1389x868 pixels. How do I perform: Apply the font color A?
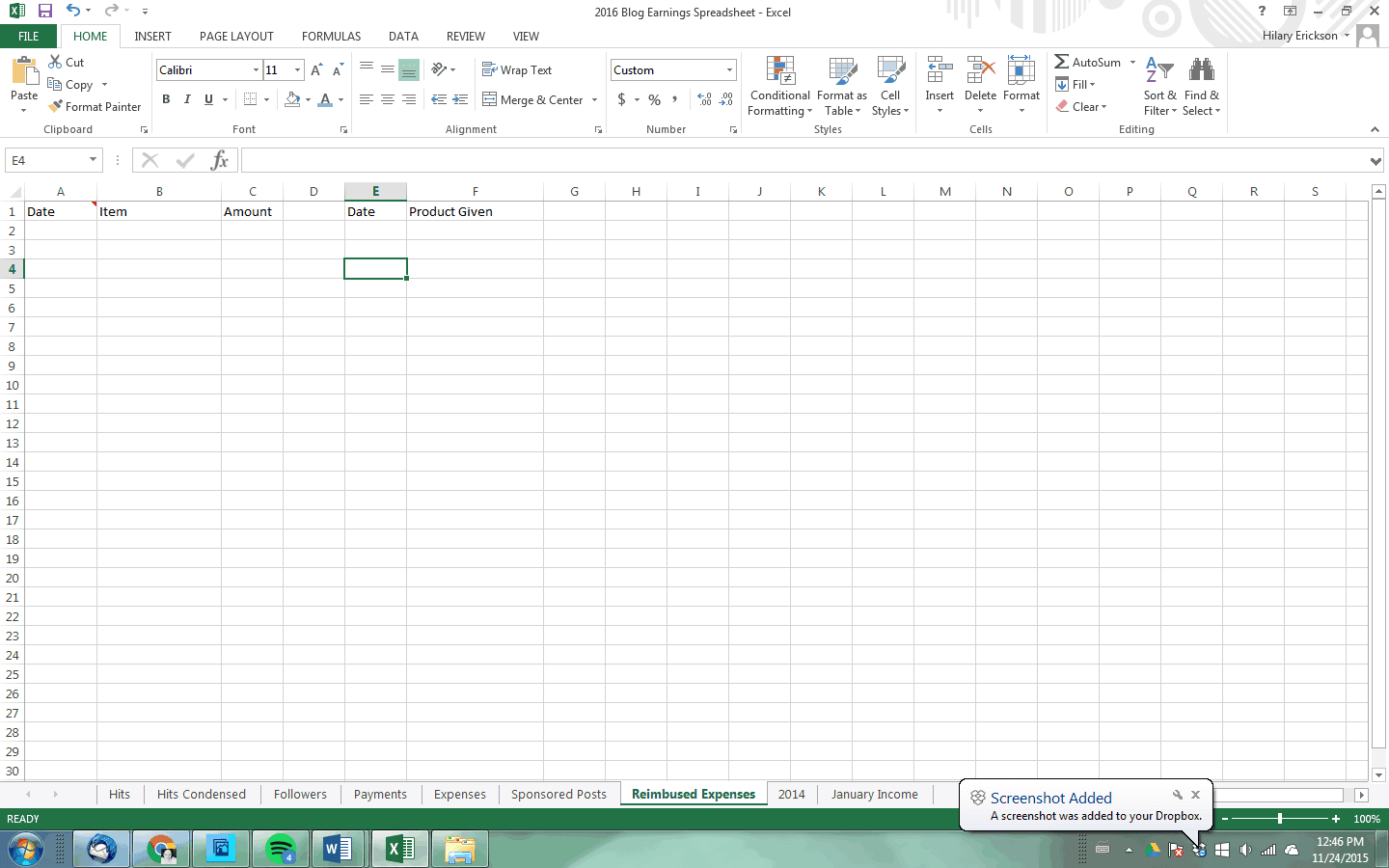(325, 99)
